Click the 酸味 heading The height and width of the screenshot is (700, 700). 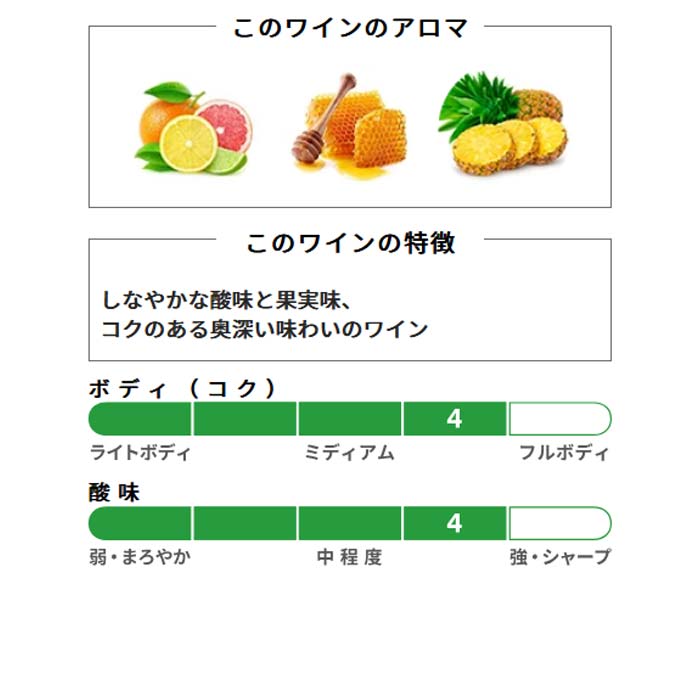pyautogui.click(x=114, y=492)
